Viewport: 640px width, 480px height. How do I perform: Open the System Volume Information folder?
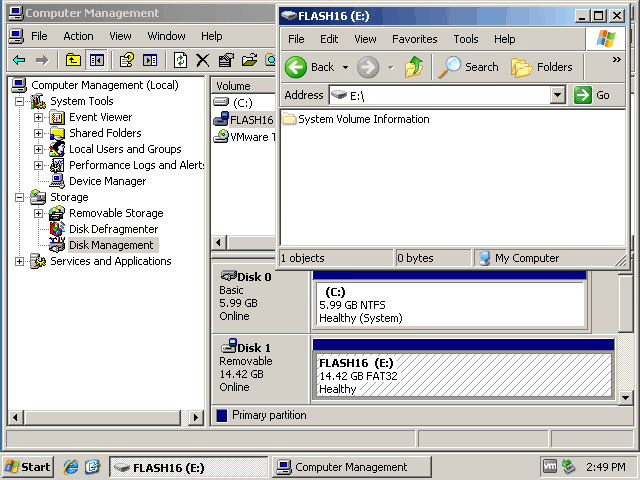[356, 119]
